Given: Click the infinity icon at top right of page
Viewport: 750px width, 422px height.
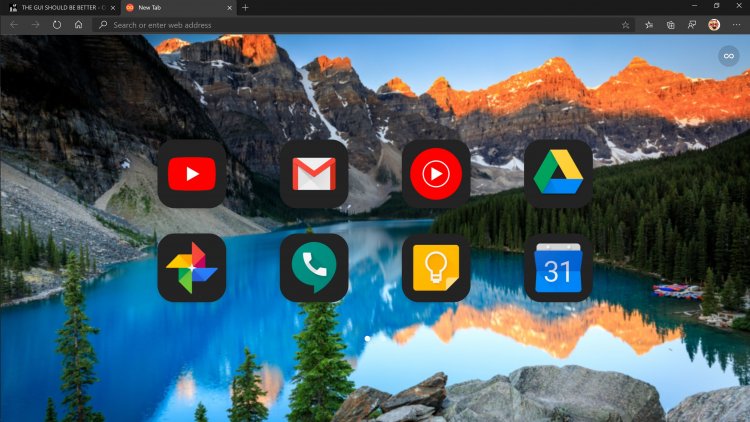Looking at the screenshot, I should (728, 56).
